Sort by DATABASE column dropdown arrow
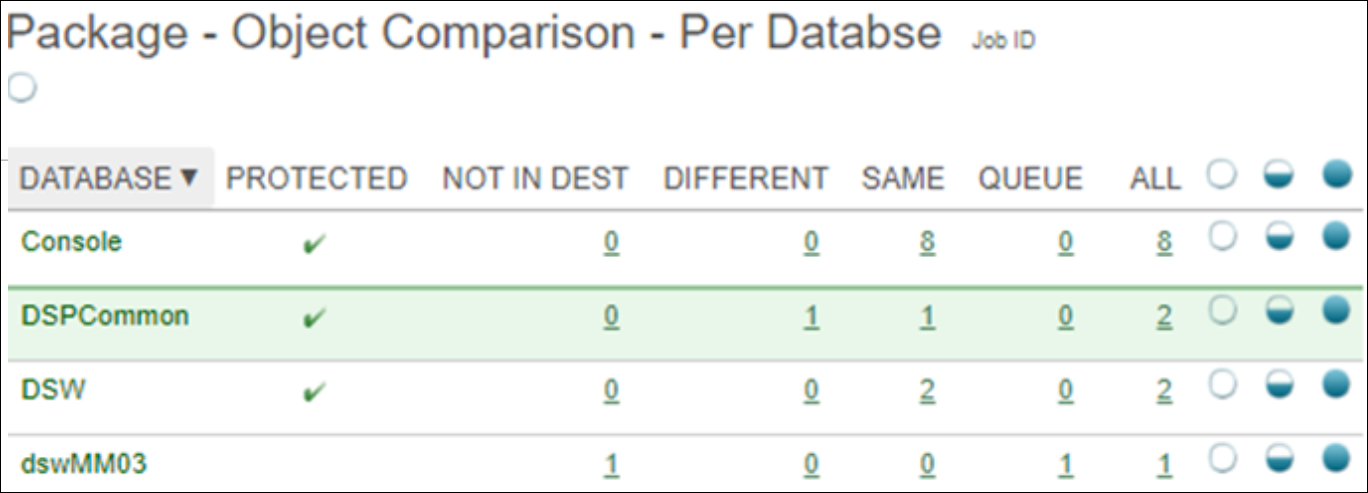 pyautogui.click(x=189, y=178)
